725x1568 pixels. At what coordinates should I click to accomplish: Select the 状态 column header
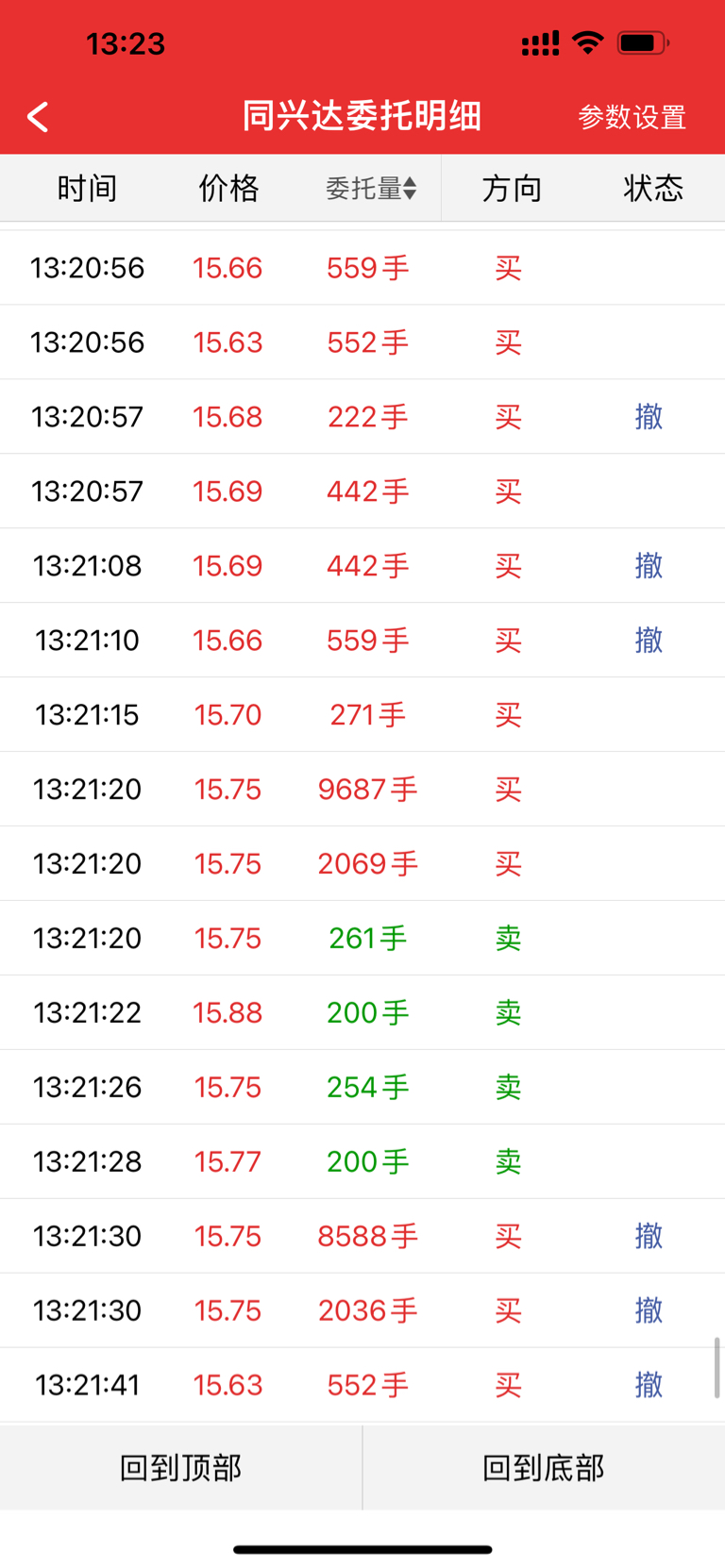pyautogui.click(x=653, y=189)
